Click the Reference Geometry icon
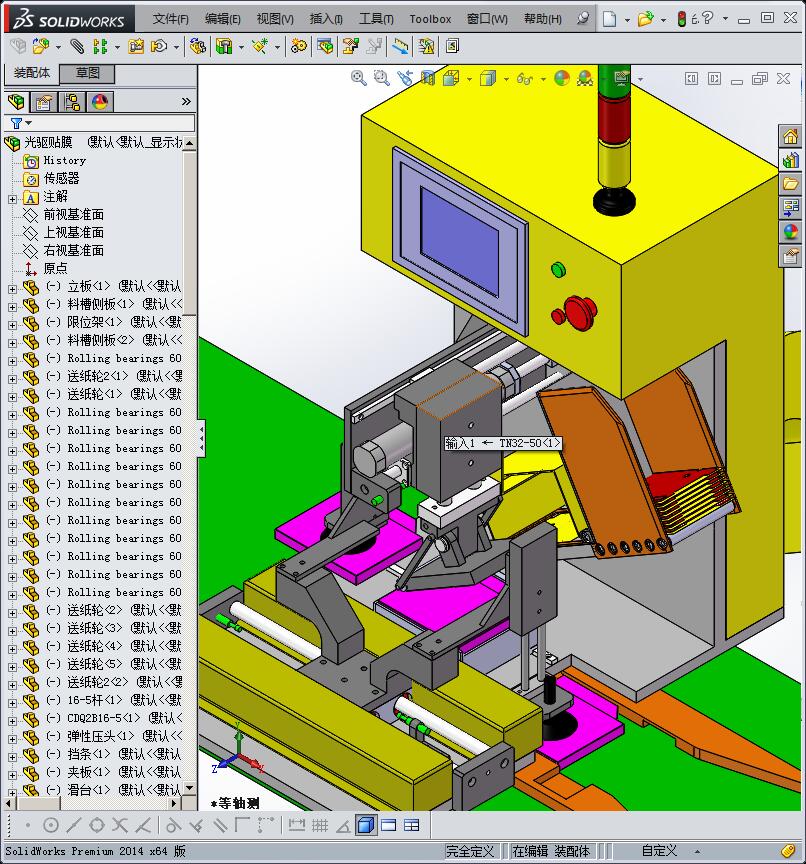The height and width of the screenshot is (864, 806). (259, 46)
